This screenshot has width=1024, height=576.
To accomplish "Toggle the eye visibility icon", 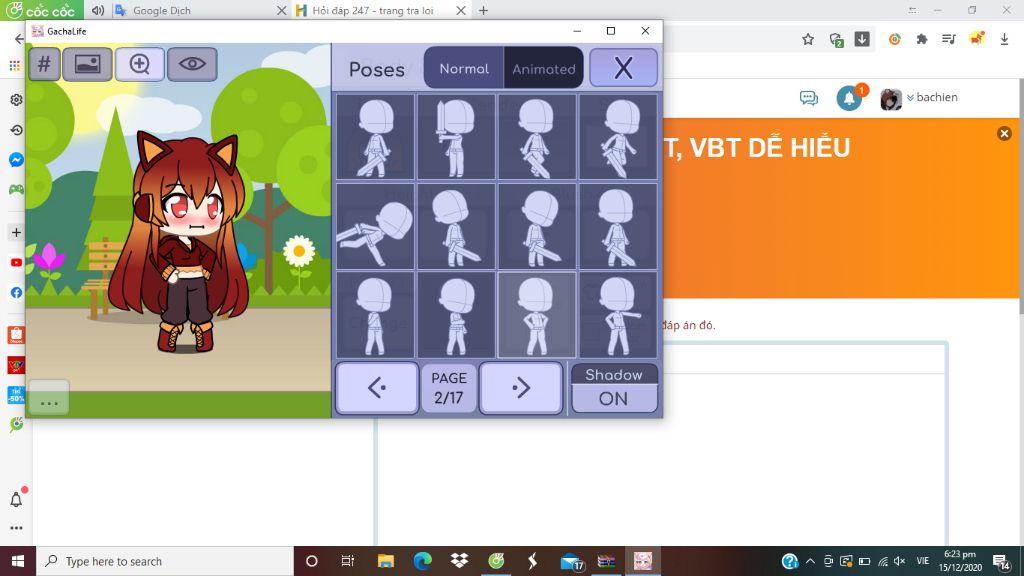I will click(192, 64).
